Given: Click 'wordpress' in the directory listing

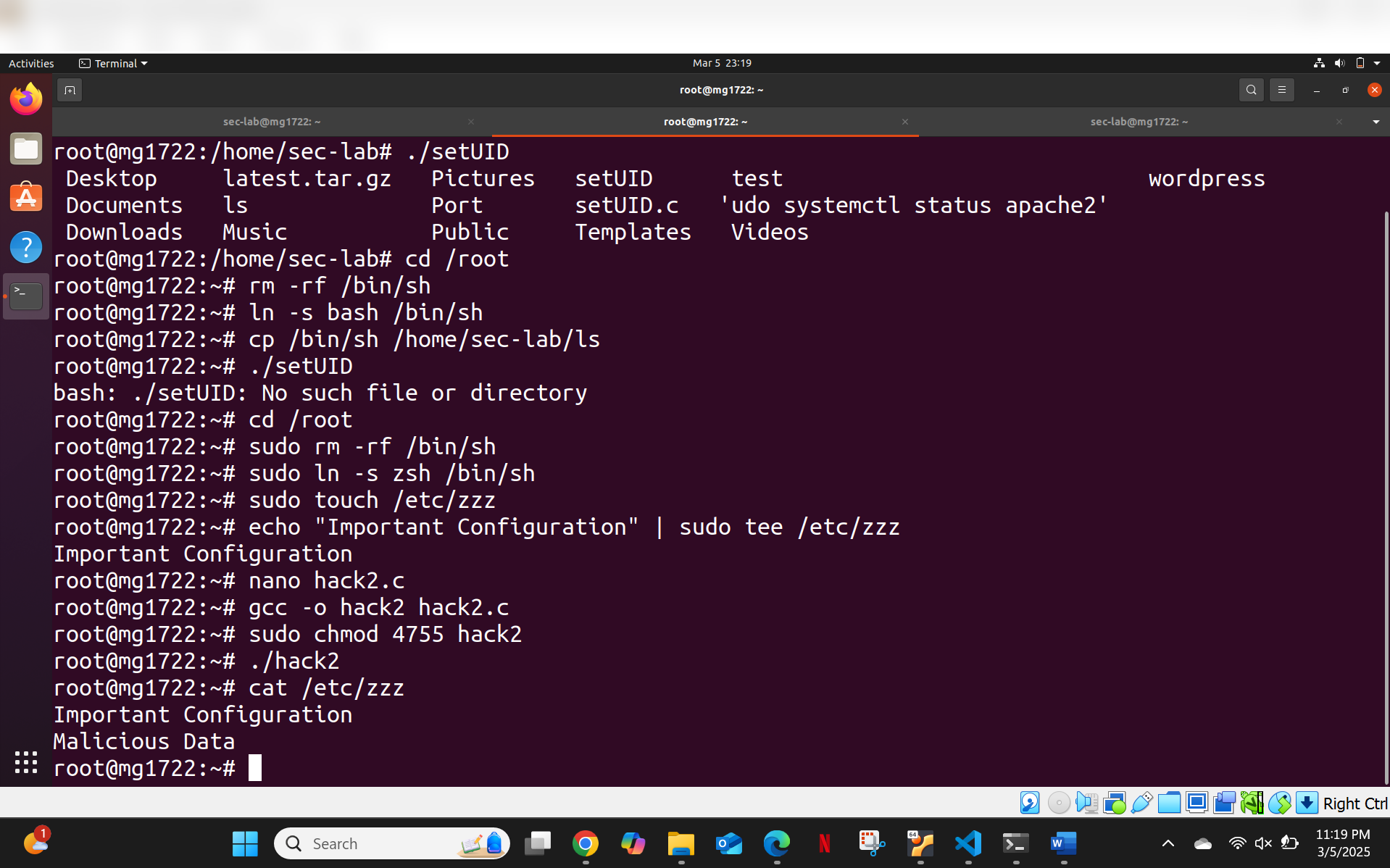Looking at the screenshot, I should tap(1207, 178).
